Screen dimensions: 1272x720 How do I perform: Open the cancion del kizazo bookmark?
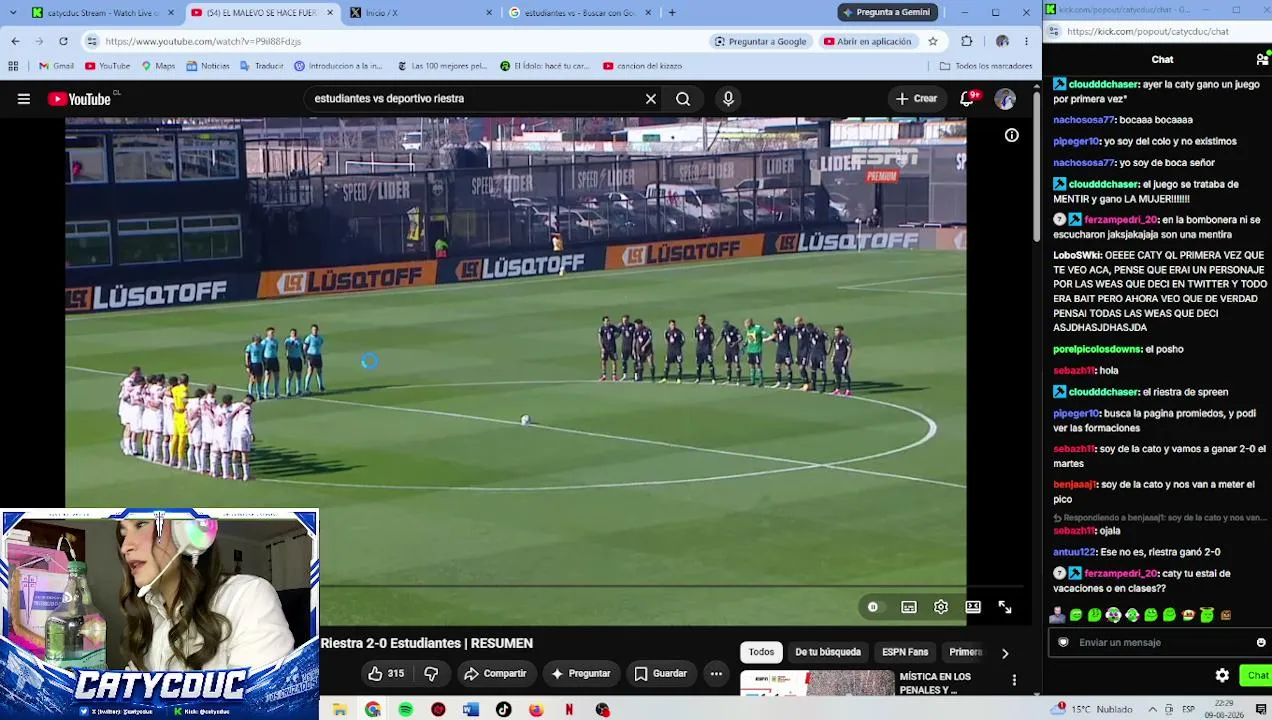point(642,66)
